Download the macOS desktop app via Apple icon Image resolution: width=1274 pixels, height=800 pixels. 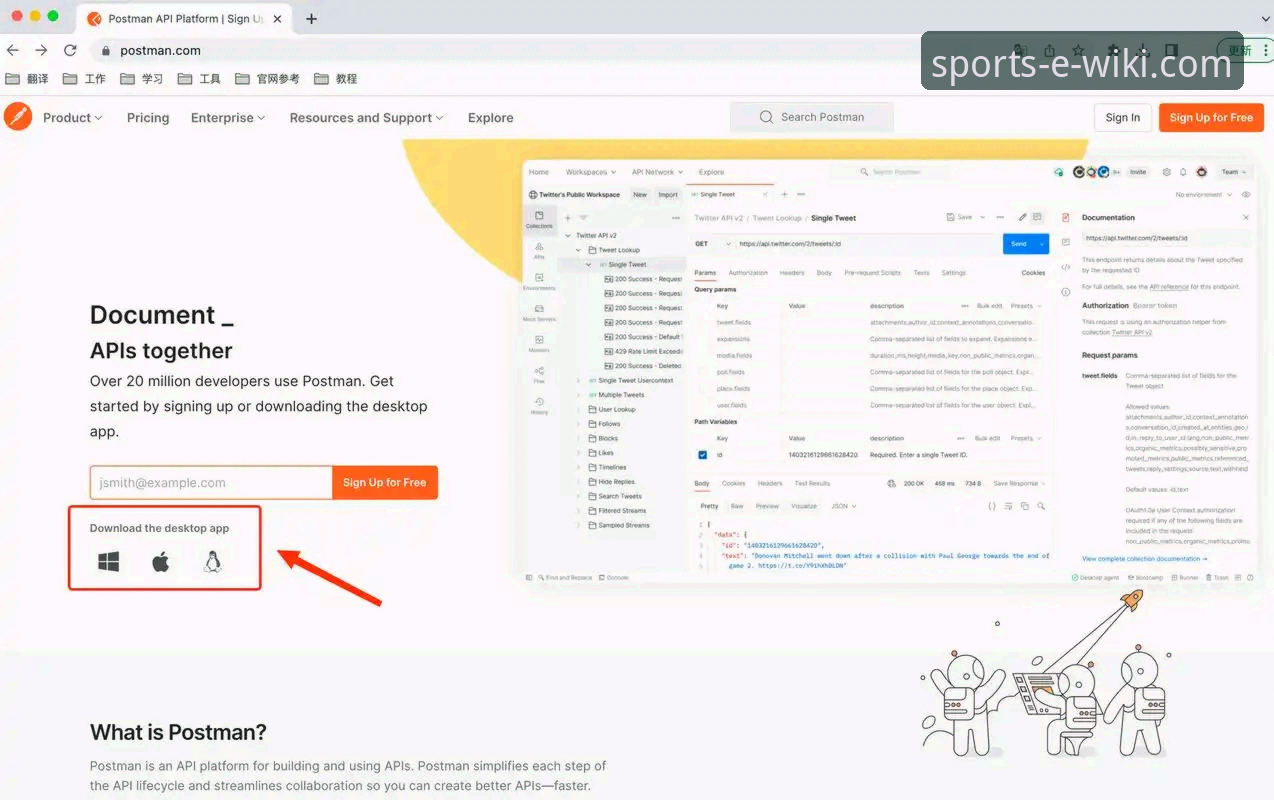click(x=160, y=562)
